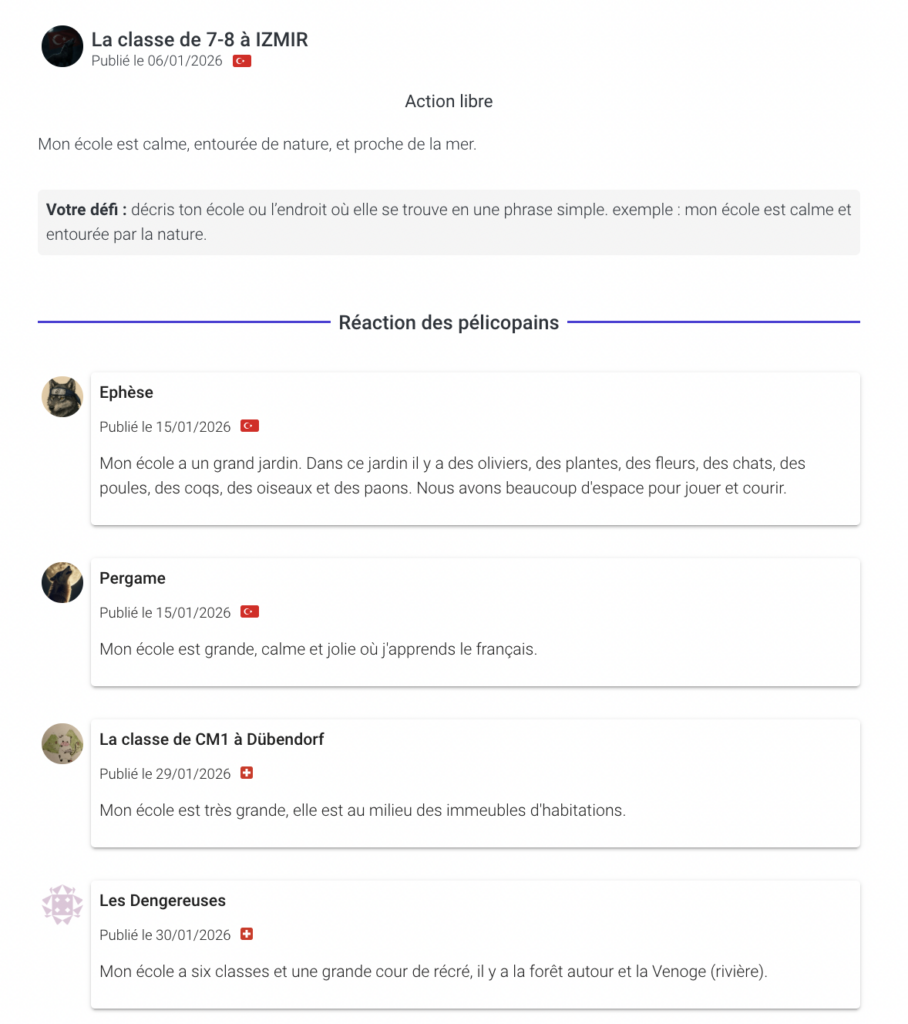908x1024 pixels.
Task: Click the "Les Dengereuses" author name
Action: pyautogui.click(x=162, y=900)
